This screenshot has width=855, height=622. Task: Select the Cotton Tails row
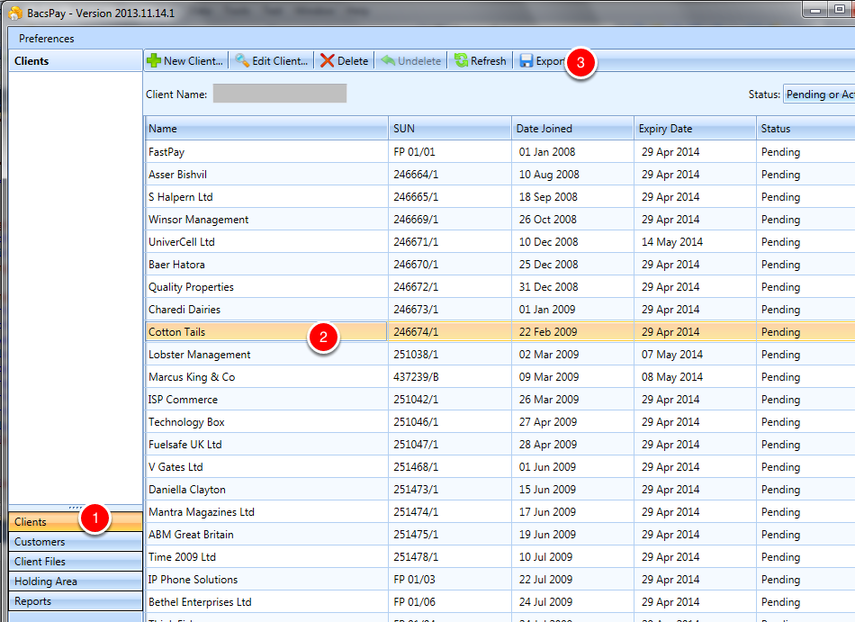[x=500, y=331]
